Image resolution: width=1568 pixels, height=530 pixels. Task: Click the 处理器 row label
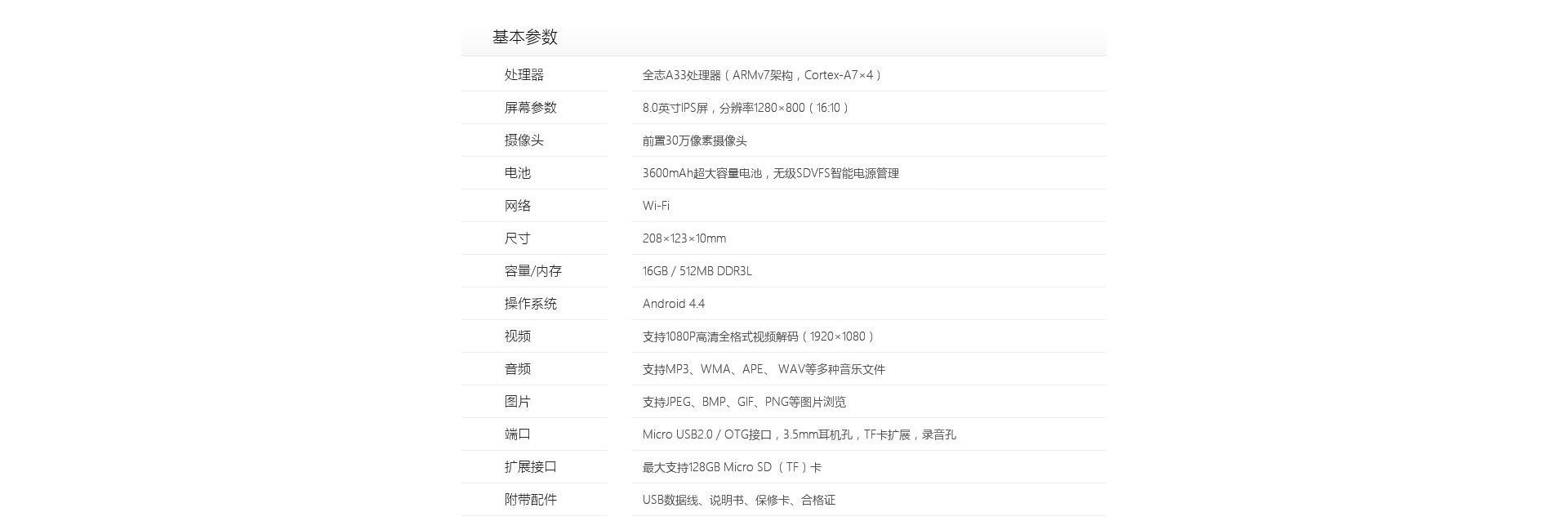[523, 75]
